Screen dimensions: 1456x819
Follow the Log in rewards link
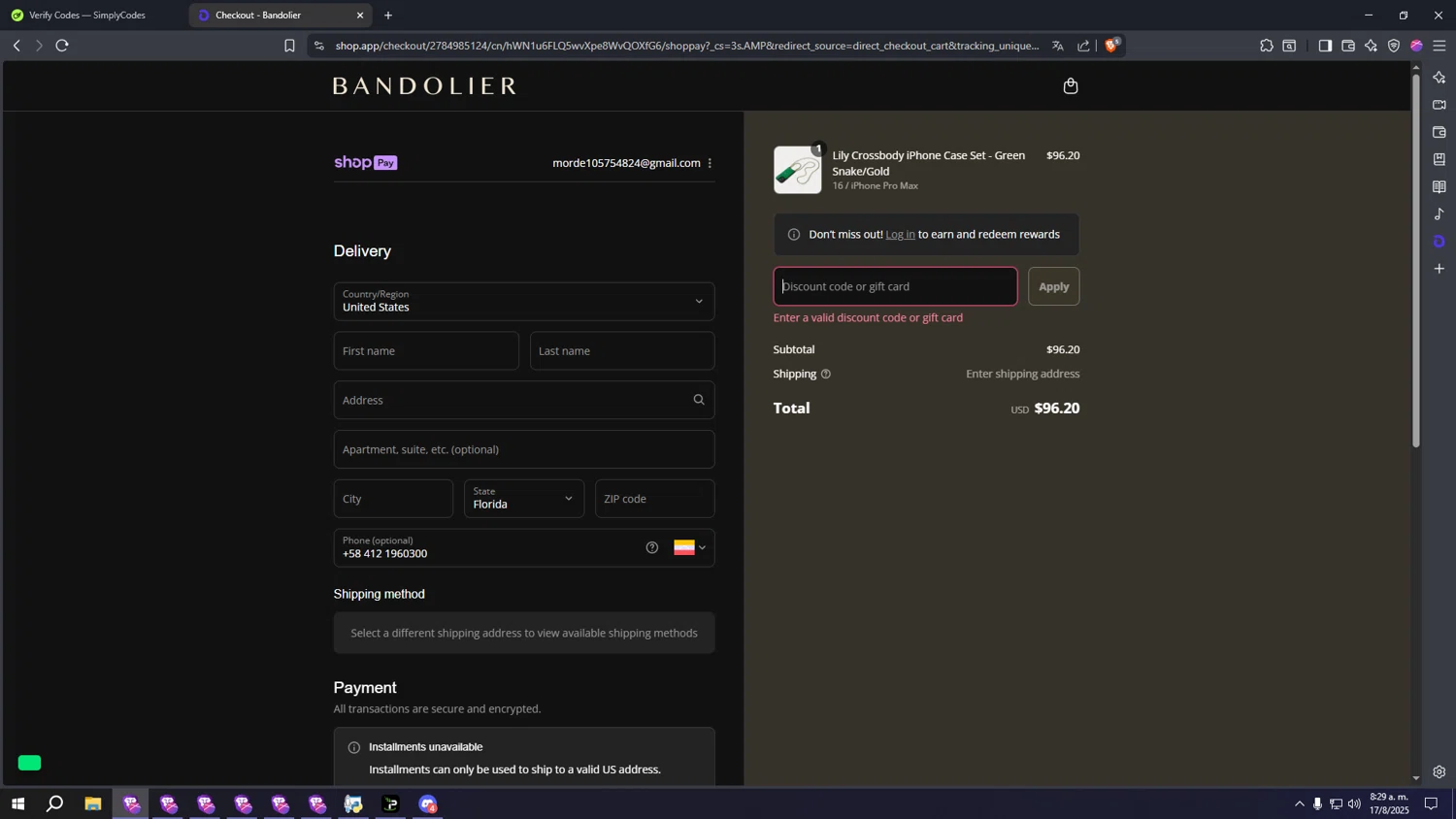pyautogui.click(x=900, y=234)
